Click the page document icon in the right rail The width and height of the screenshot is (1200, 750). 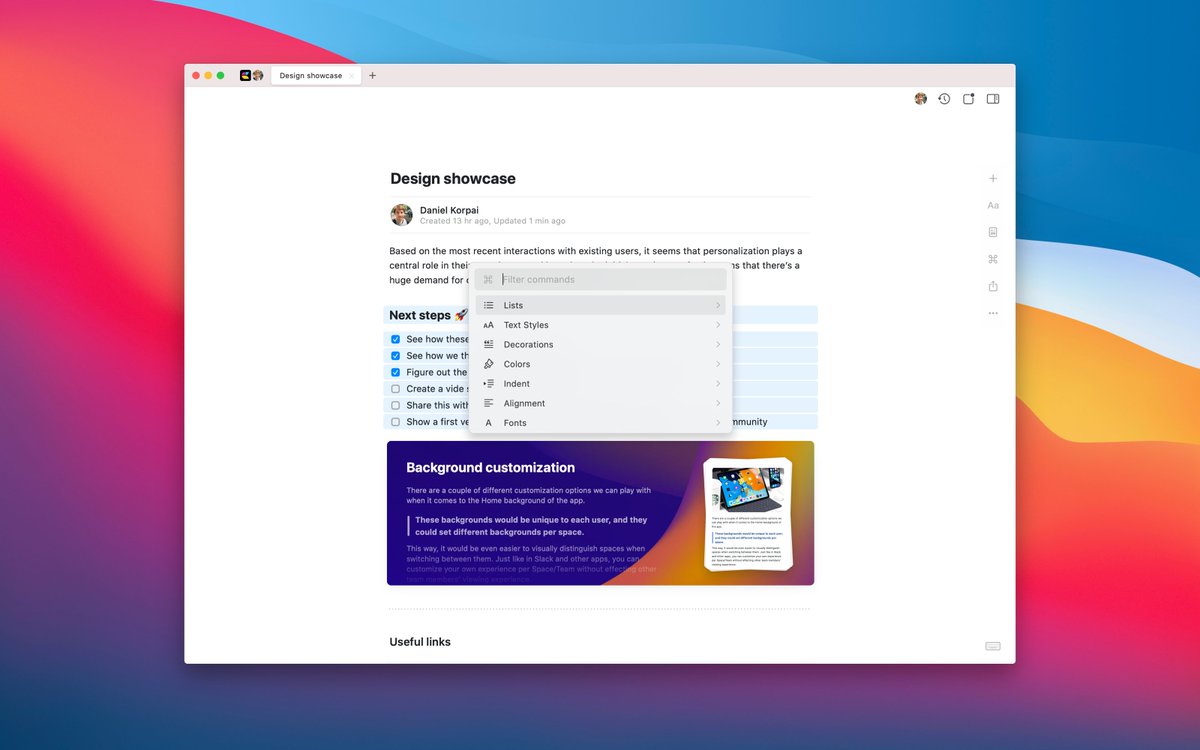[x=993, y=232]
